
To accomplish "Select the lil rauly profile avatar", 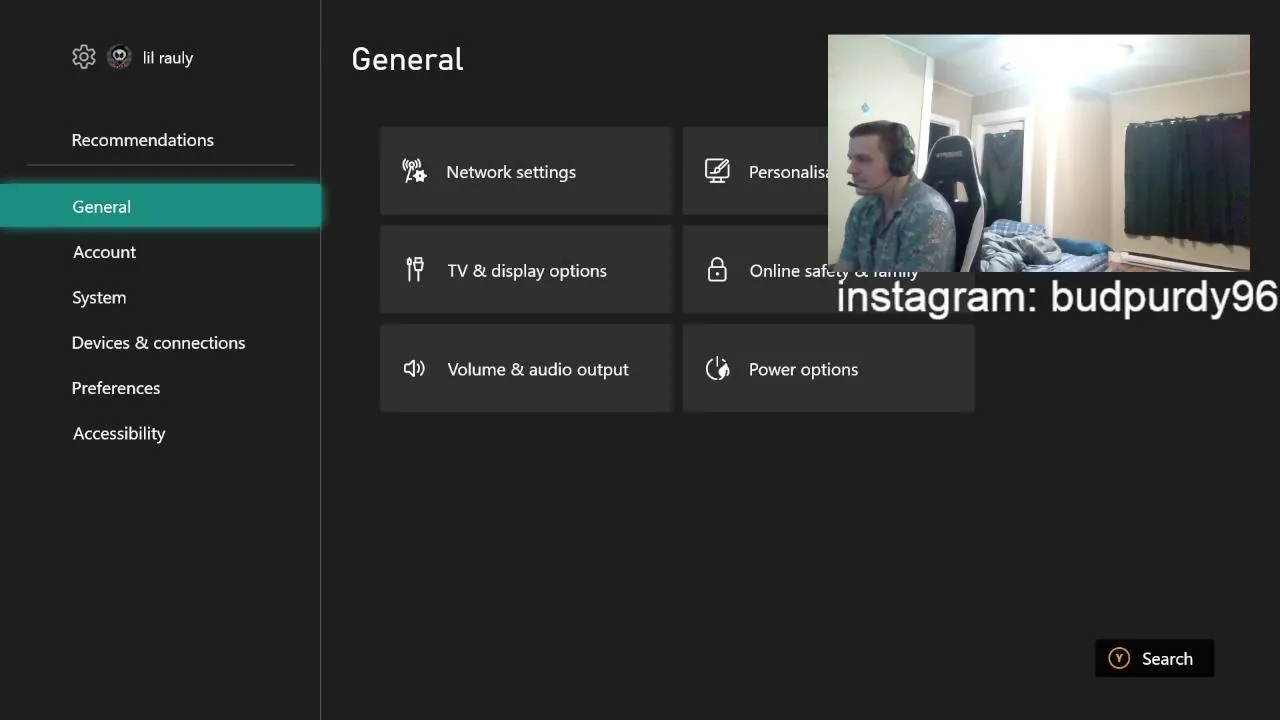I will (x=119, y=57).
